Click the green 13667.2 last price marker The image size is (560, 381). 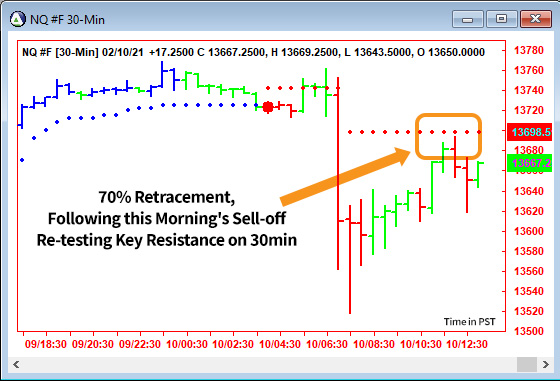coord(530,163)
